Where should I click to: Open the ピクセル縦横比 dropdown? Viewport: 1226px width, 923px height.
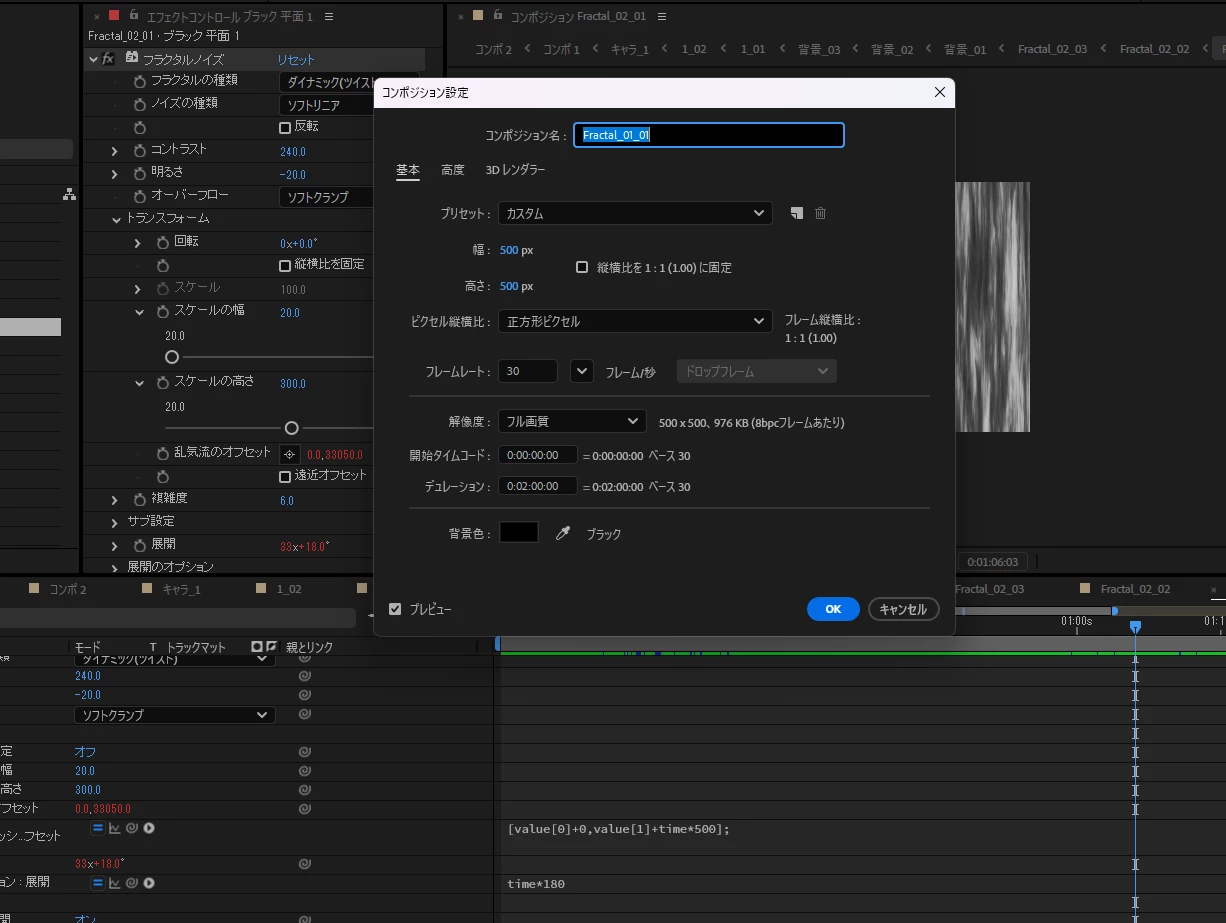(x=635, y=321)
